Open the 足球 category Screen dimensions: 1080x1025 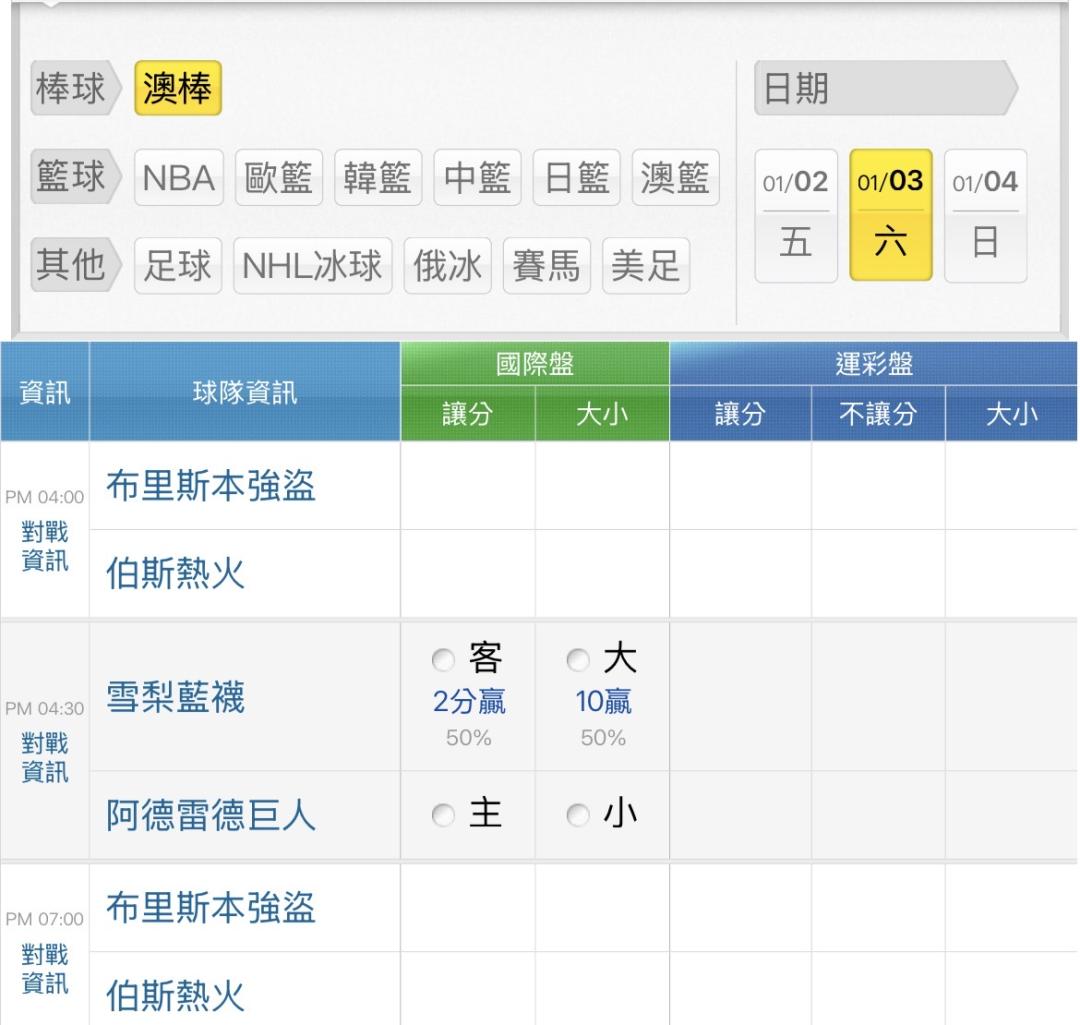178,266
